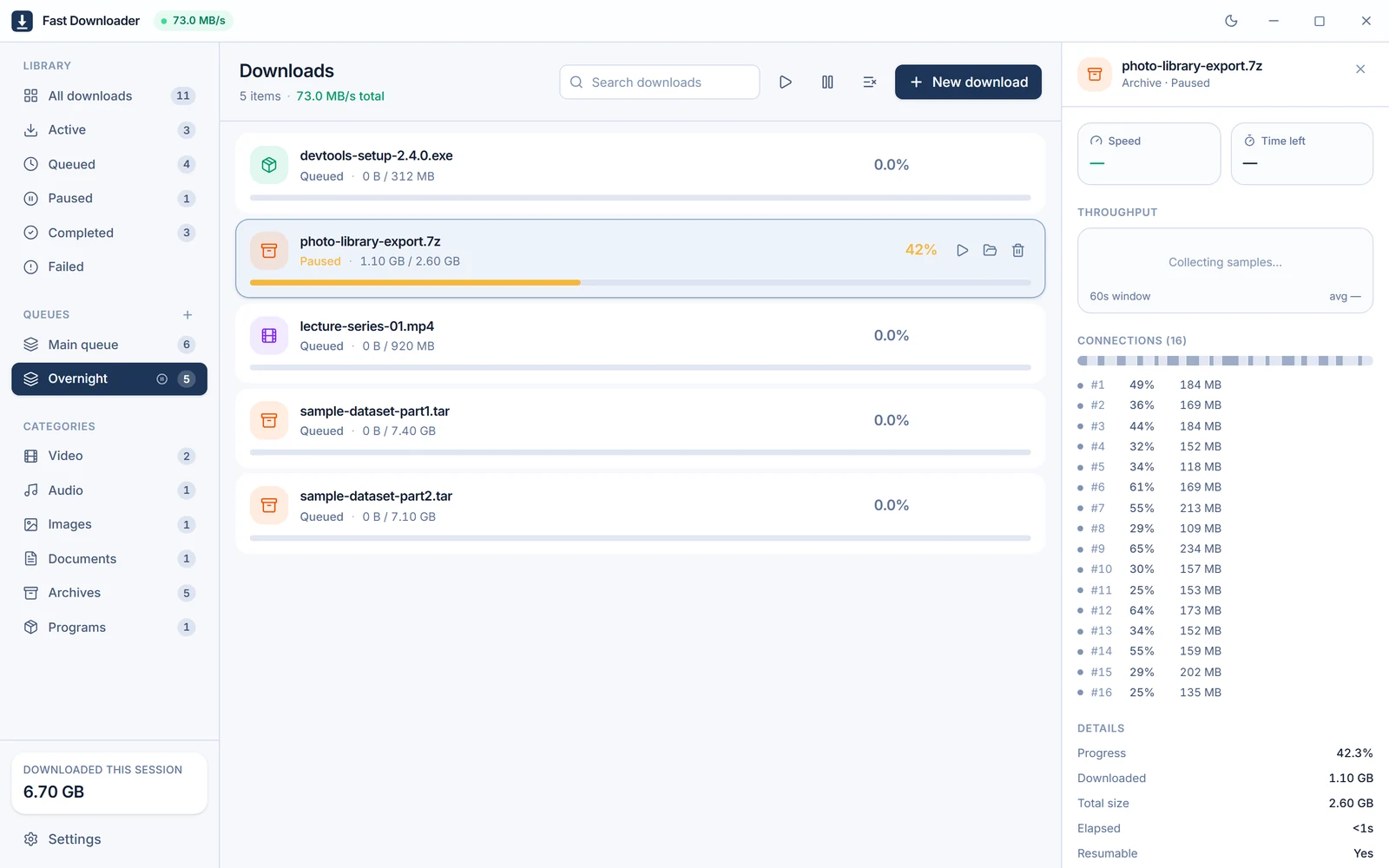
Task: Focus the Search downloads field
Action: point(660,82)
